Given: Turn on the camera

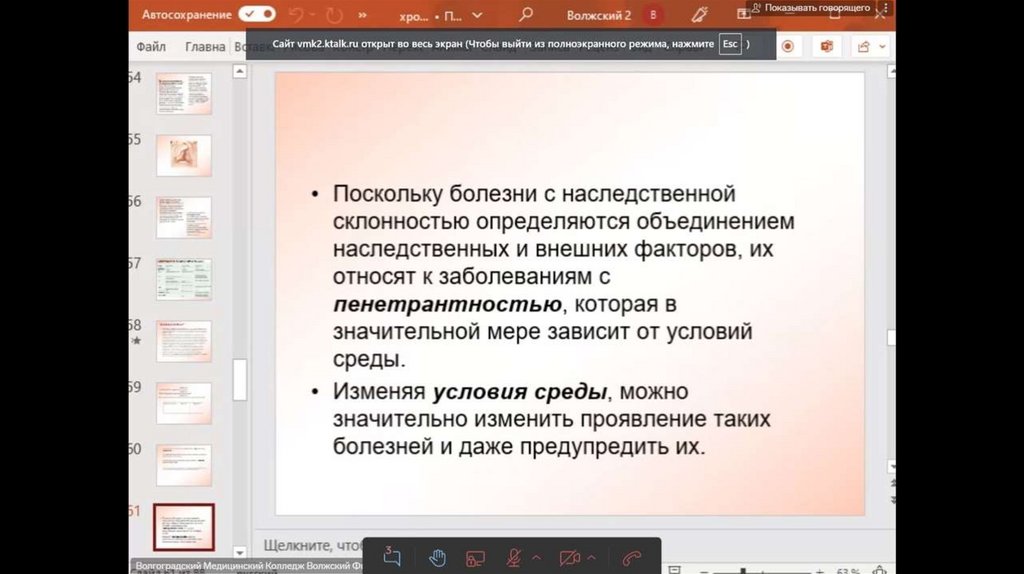Looking at the screenshot, I should tap(570, 557).
